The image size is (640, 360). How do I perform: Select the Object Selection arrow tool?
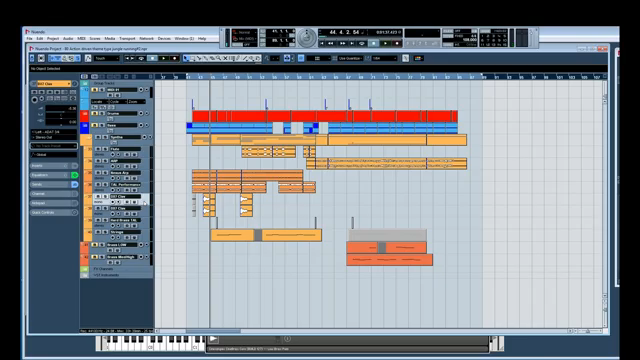click(x=186, y=58)
